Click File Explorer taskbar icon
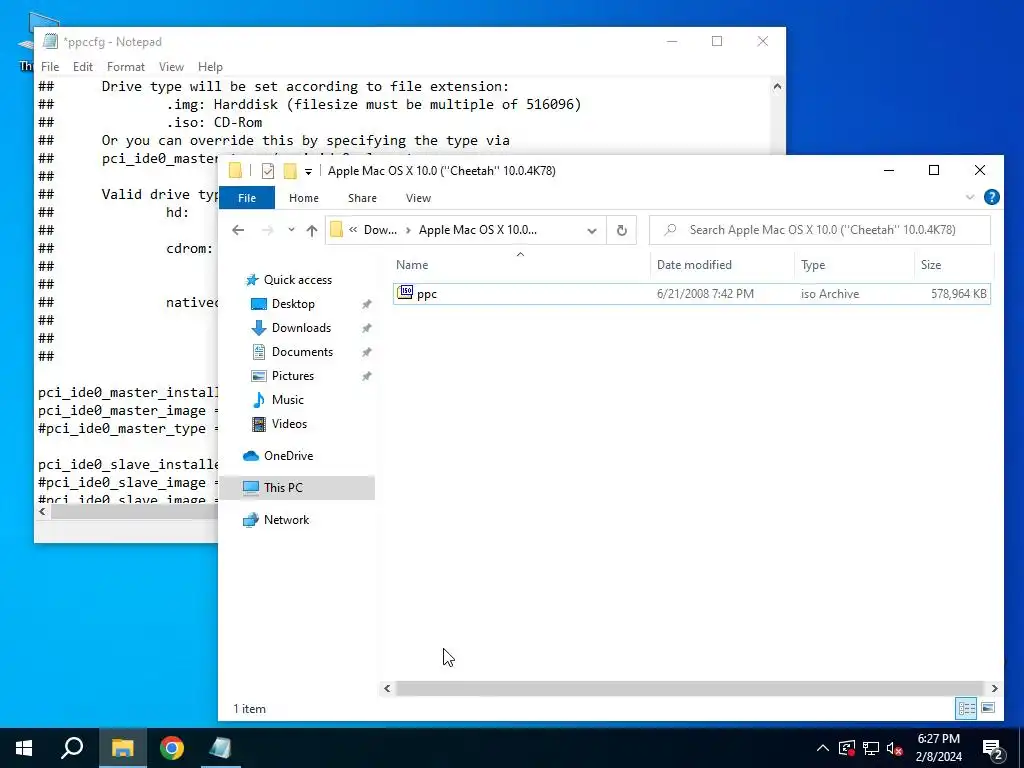Image resolution: width=1024 pixels, height=768 pixels. (122, 748)
